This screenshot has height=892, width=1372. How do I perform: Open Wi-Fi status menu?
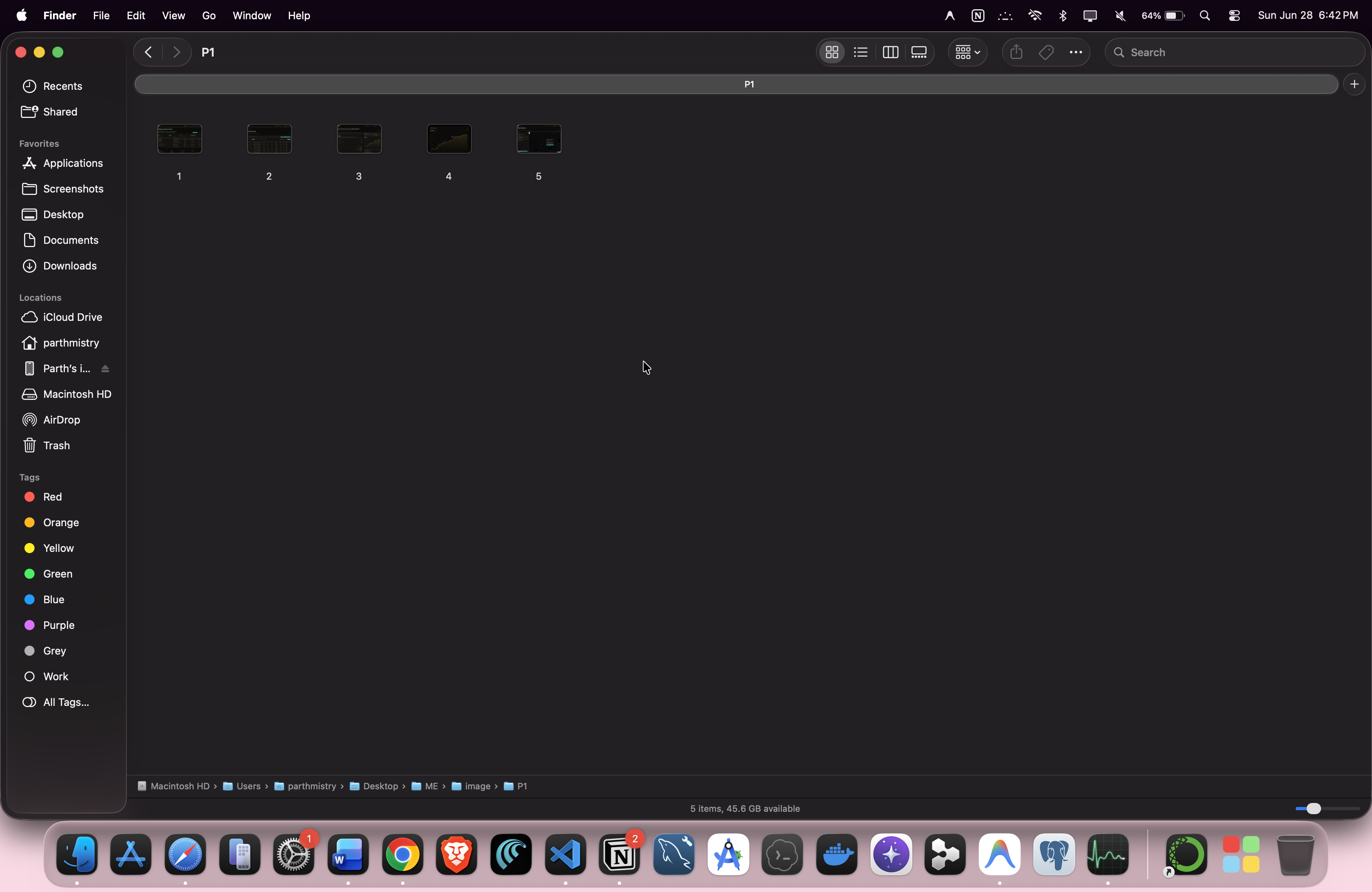1035,16
